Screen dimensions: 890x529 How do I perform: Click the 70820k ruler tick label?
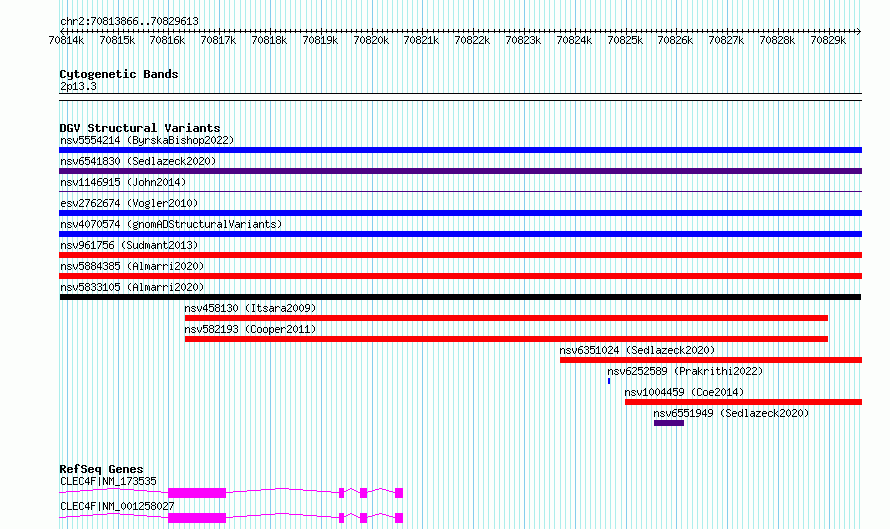[x=371, y=40]
